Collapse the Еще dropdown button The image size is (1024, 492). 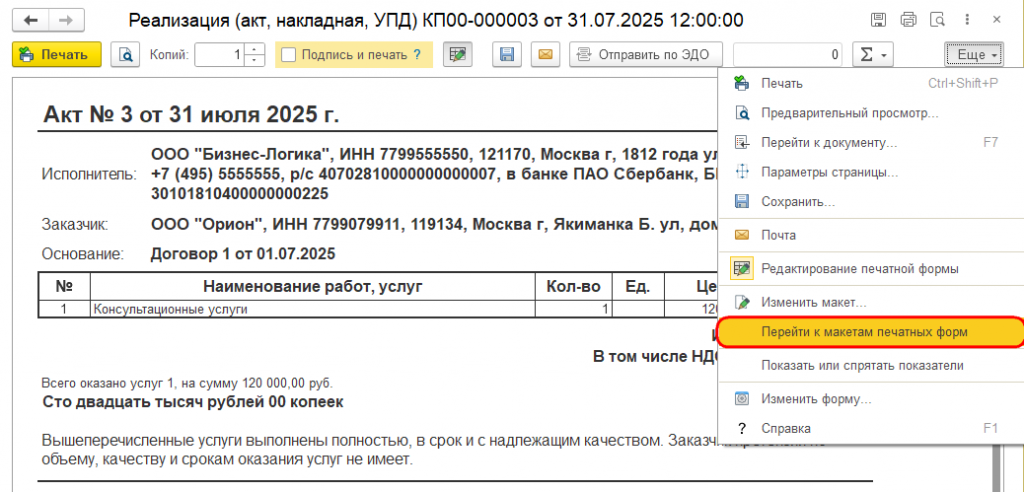tap(974, 55)
